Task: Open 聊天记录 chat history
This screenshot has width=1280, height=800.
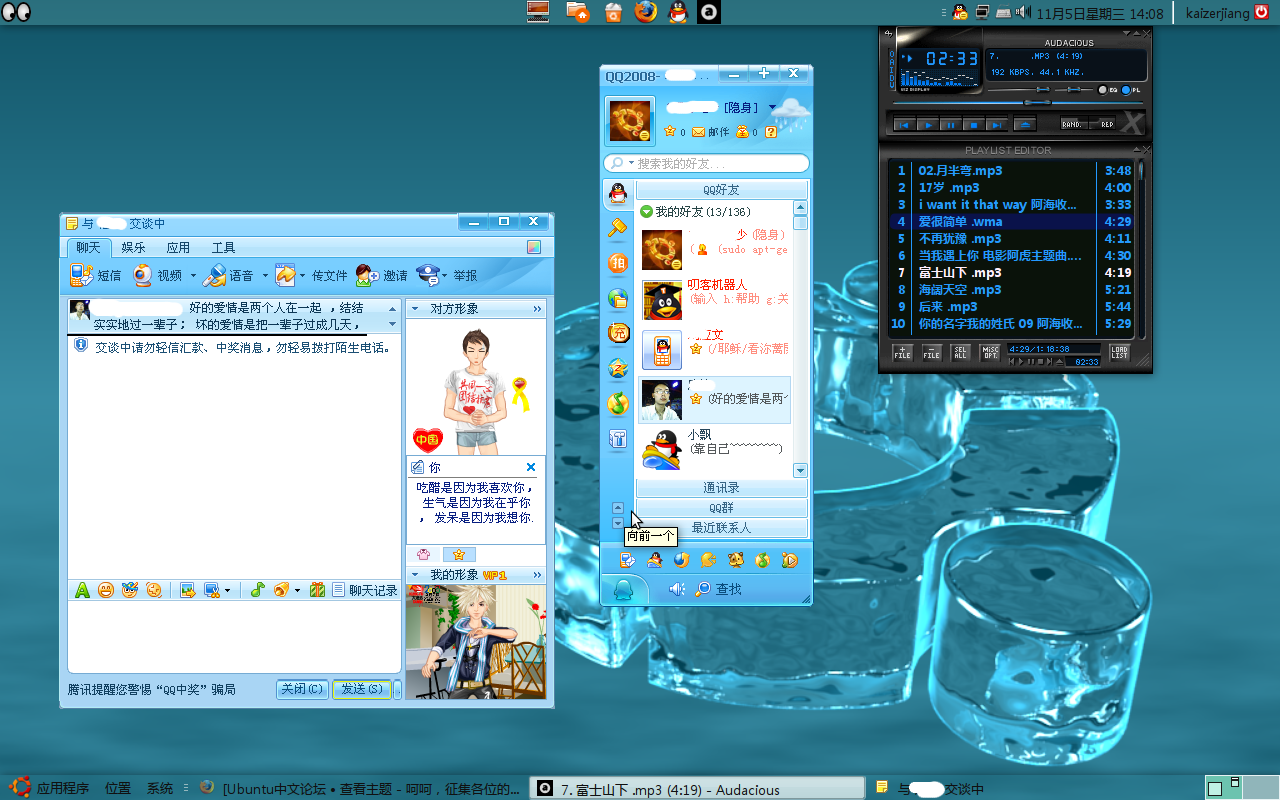Action: point(365,590)
